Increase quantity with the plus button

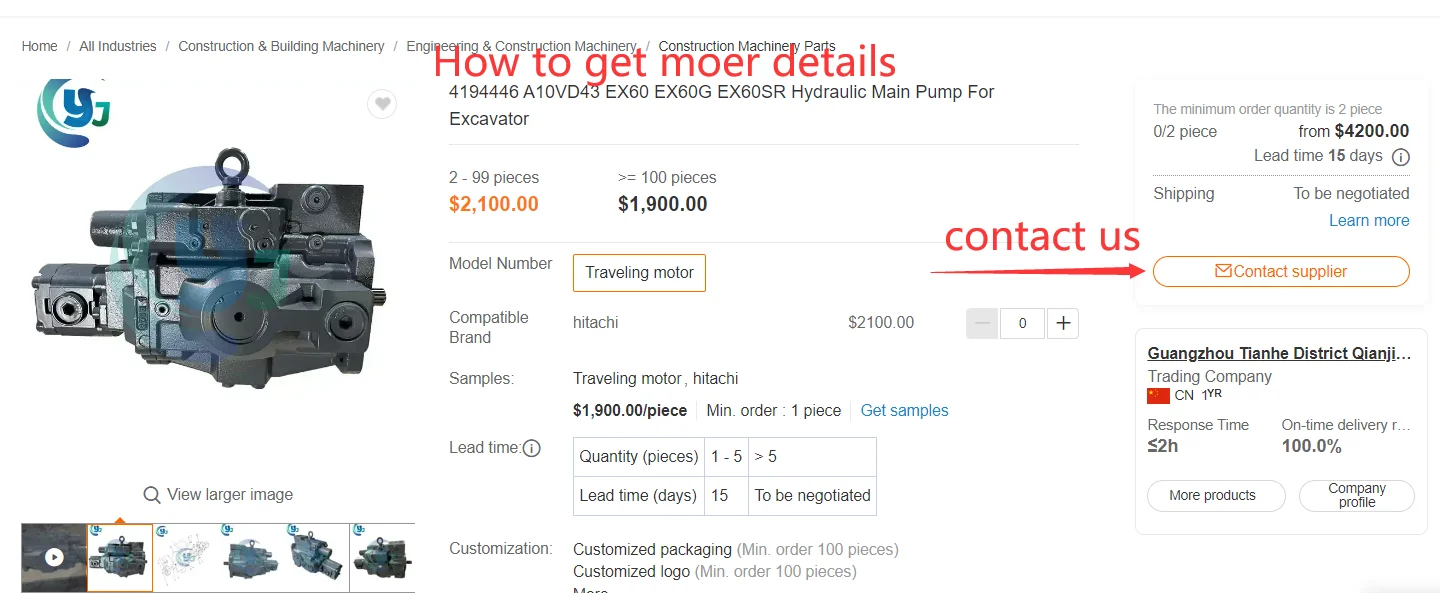1063,323
